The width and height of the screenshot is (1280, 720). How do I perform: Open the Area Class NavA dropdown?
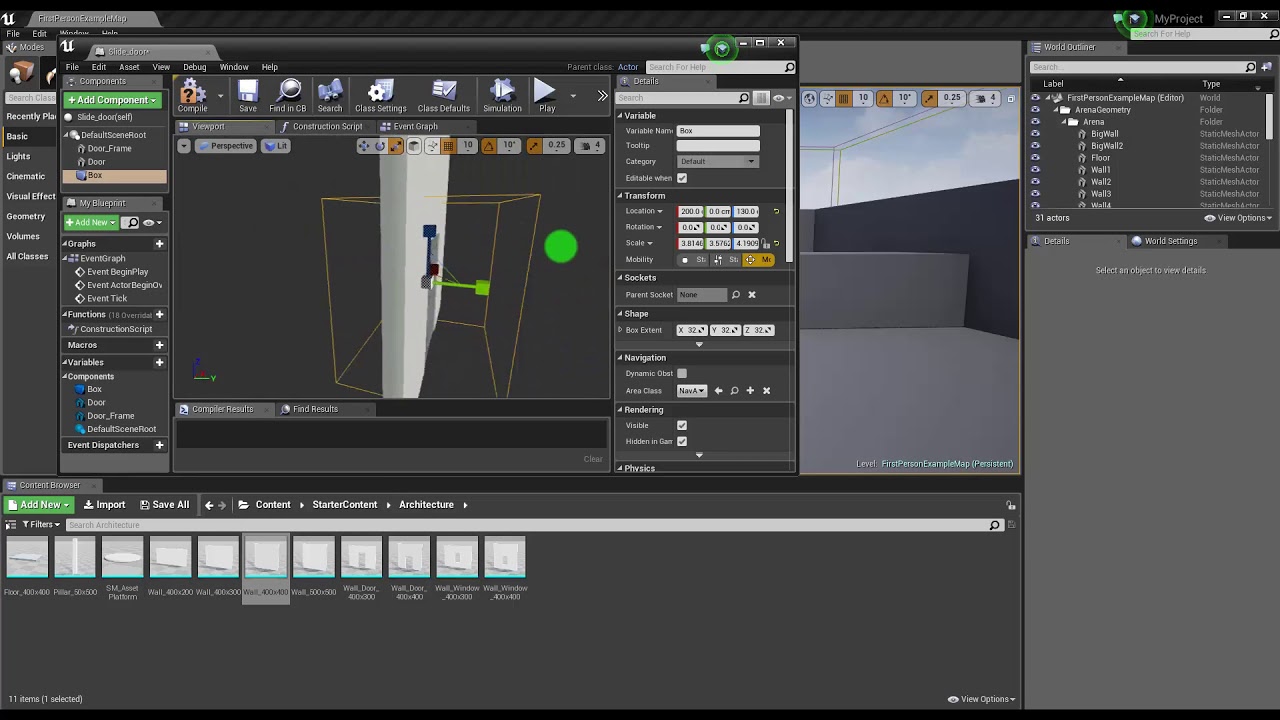691,391
